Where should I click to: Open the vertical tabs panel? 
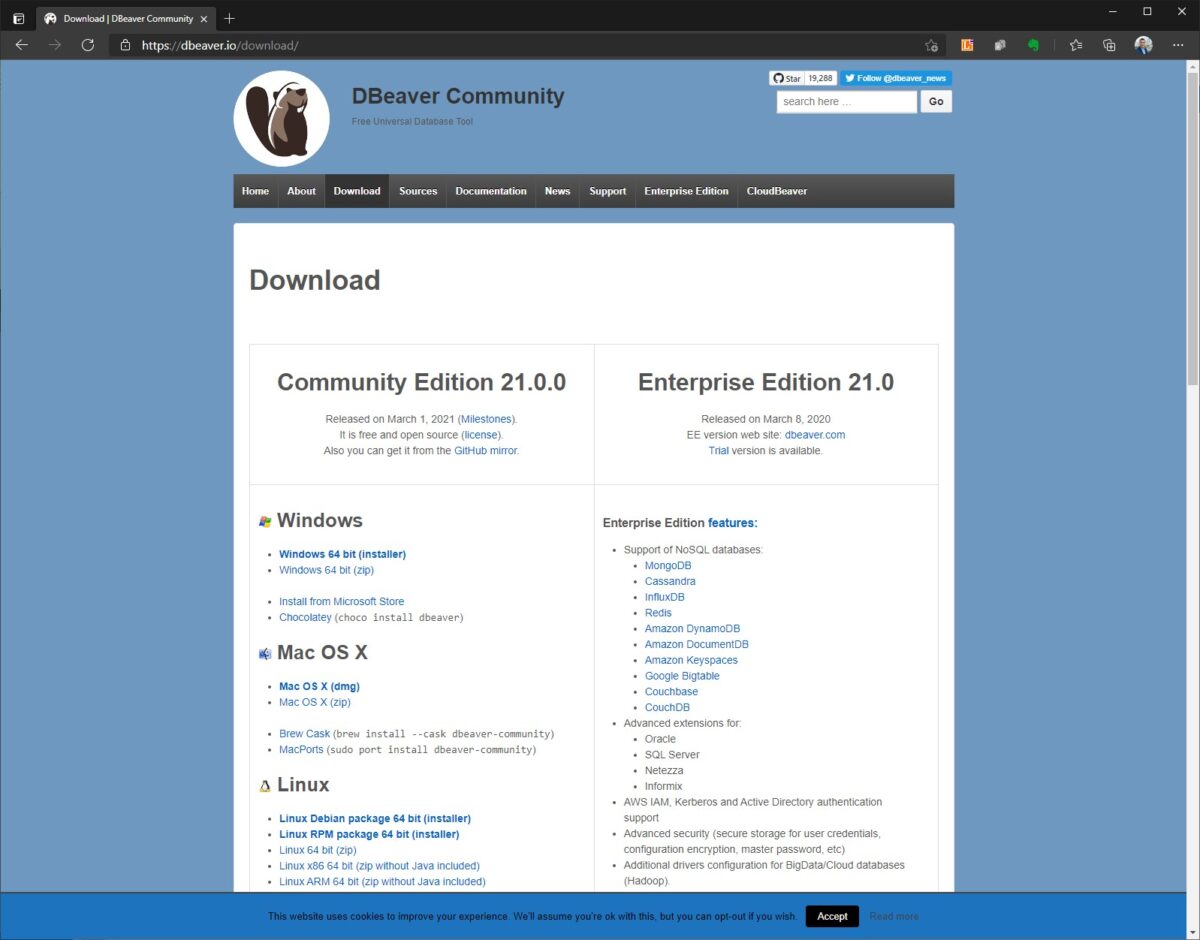click(x=18, y=18)
